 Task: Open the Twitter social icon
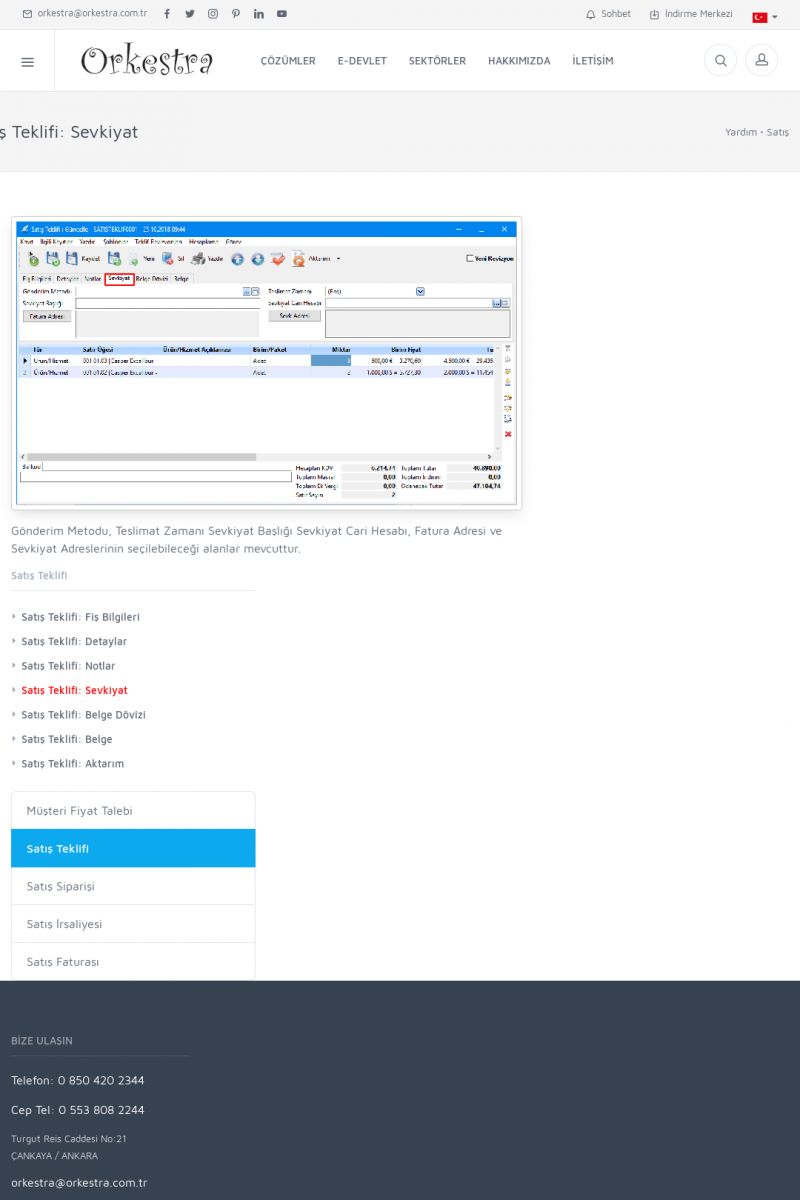(x=190, y=14)
